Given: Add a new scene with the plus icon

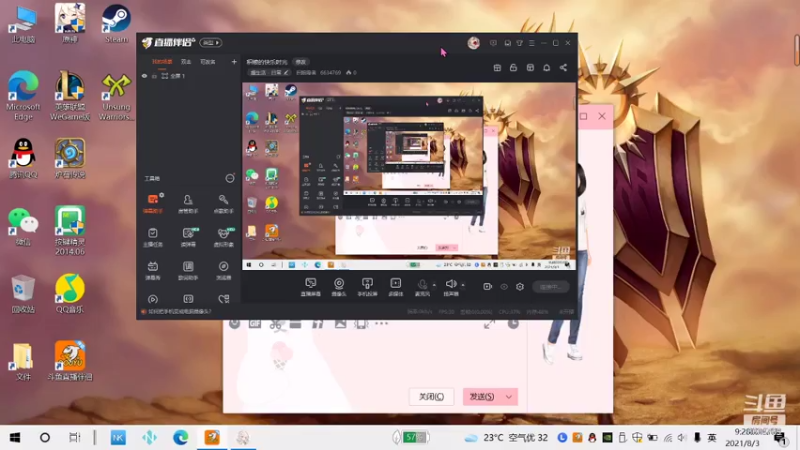Looking at the screenshot, I should pos(234,62).
